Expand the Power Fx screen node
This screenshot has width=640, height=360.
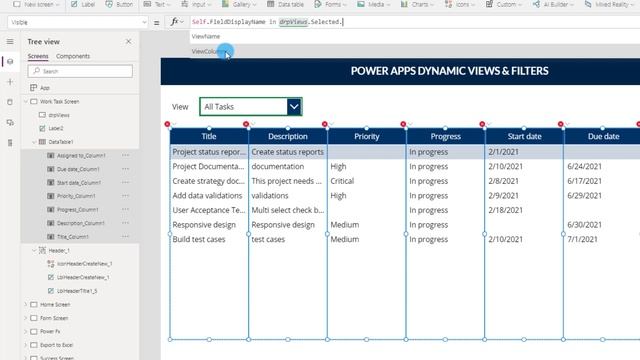(26, 331)
